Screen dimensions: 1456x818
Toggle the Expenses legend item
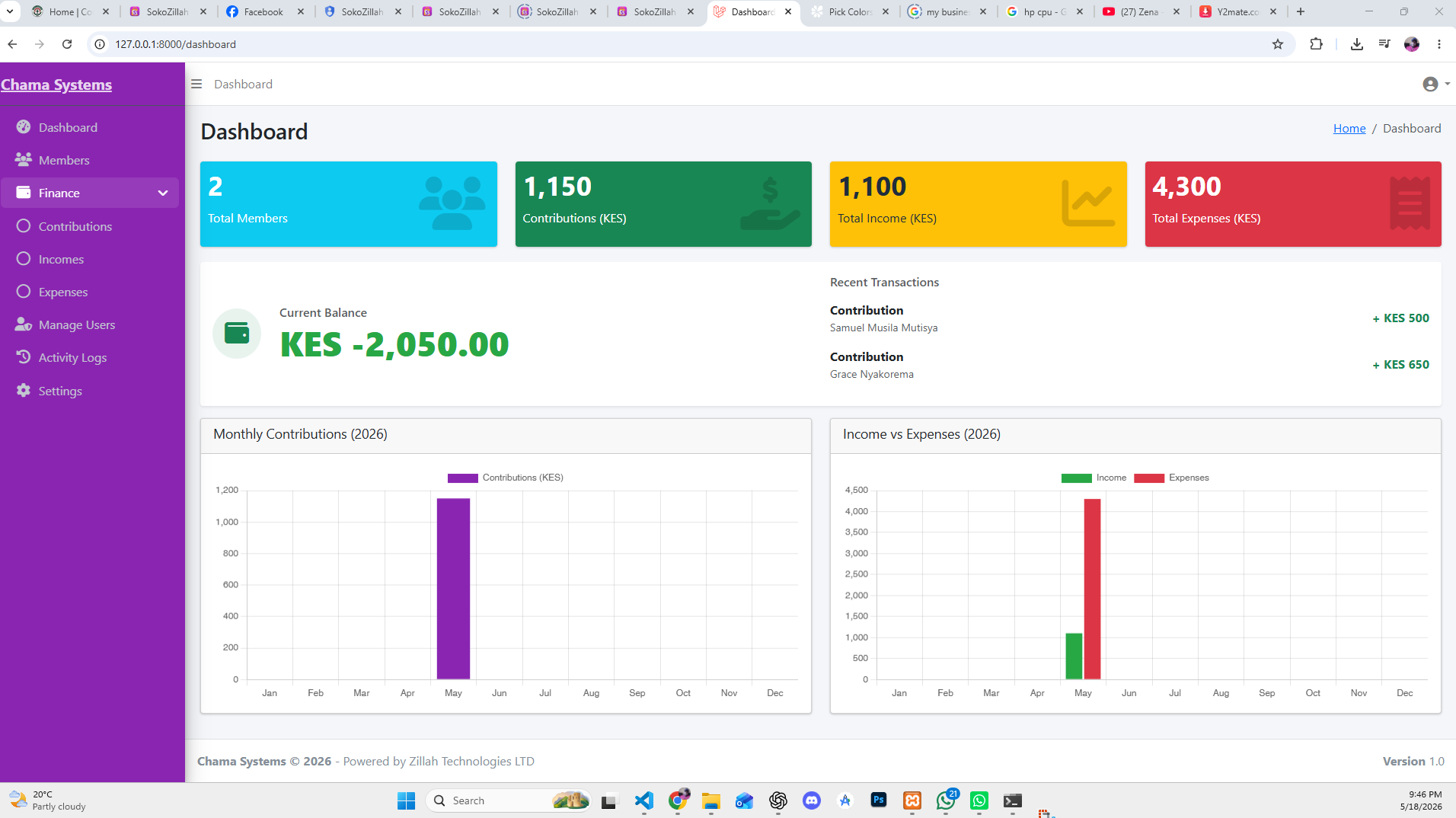click(x=1171, y=478)
